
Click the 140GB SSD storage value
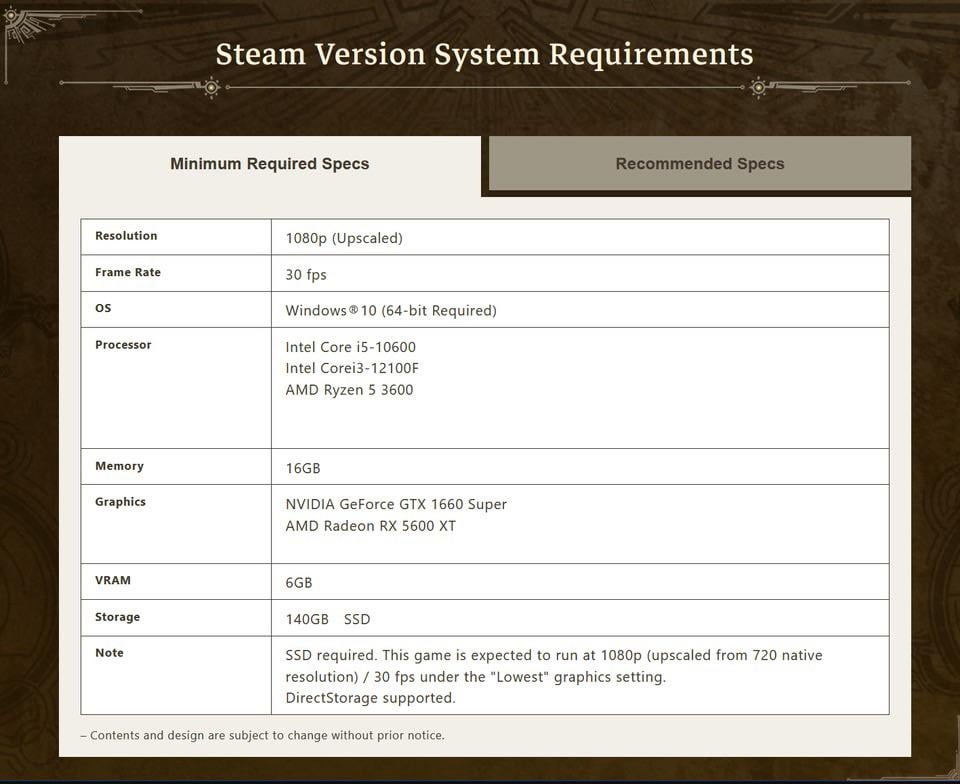[328, 619]
